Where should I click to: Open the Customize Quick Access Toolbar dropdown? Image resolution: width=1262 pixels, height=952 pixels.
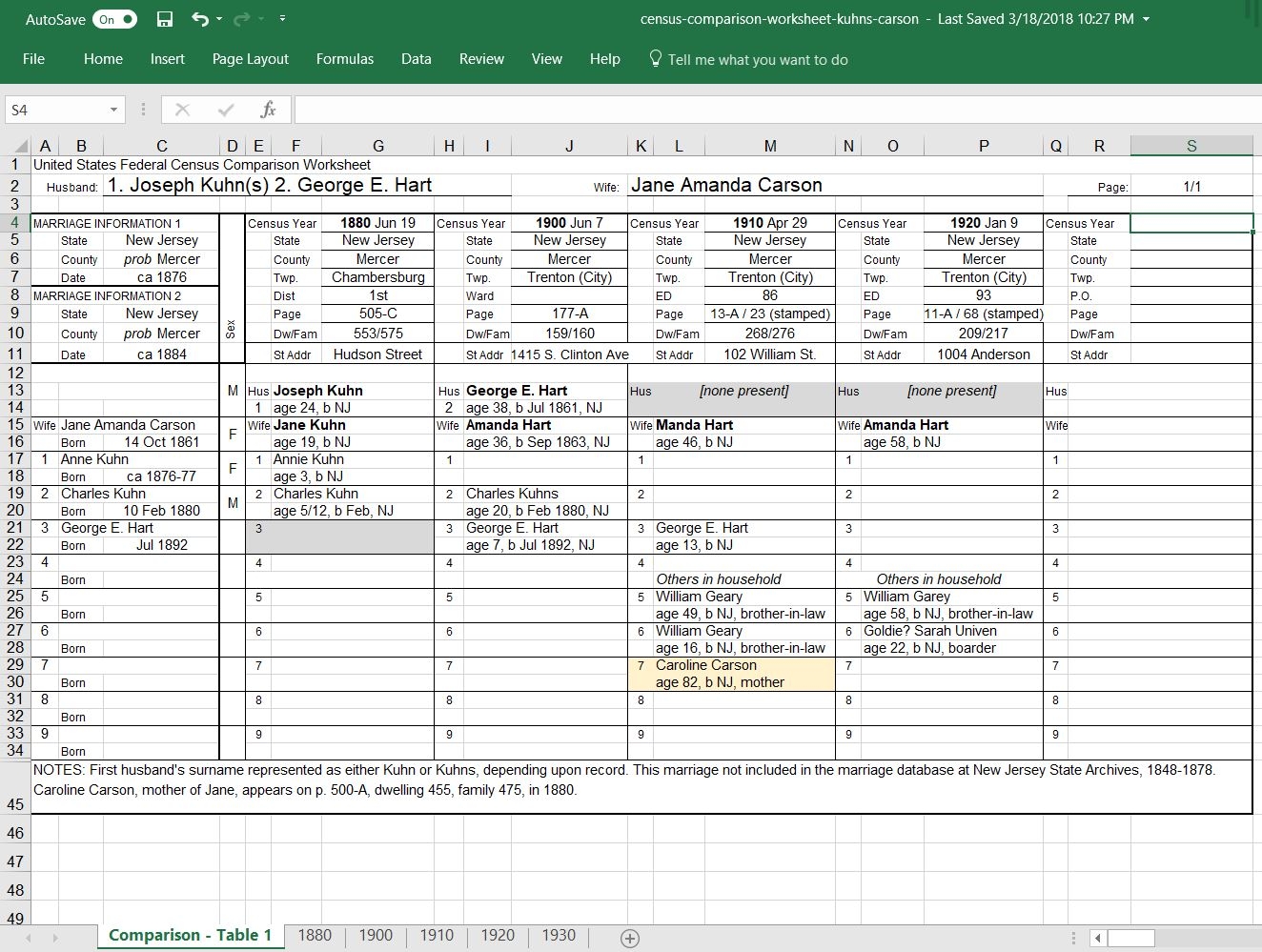[283, 19]
